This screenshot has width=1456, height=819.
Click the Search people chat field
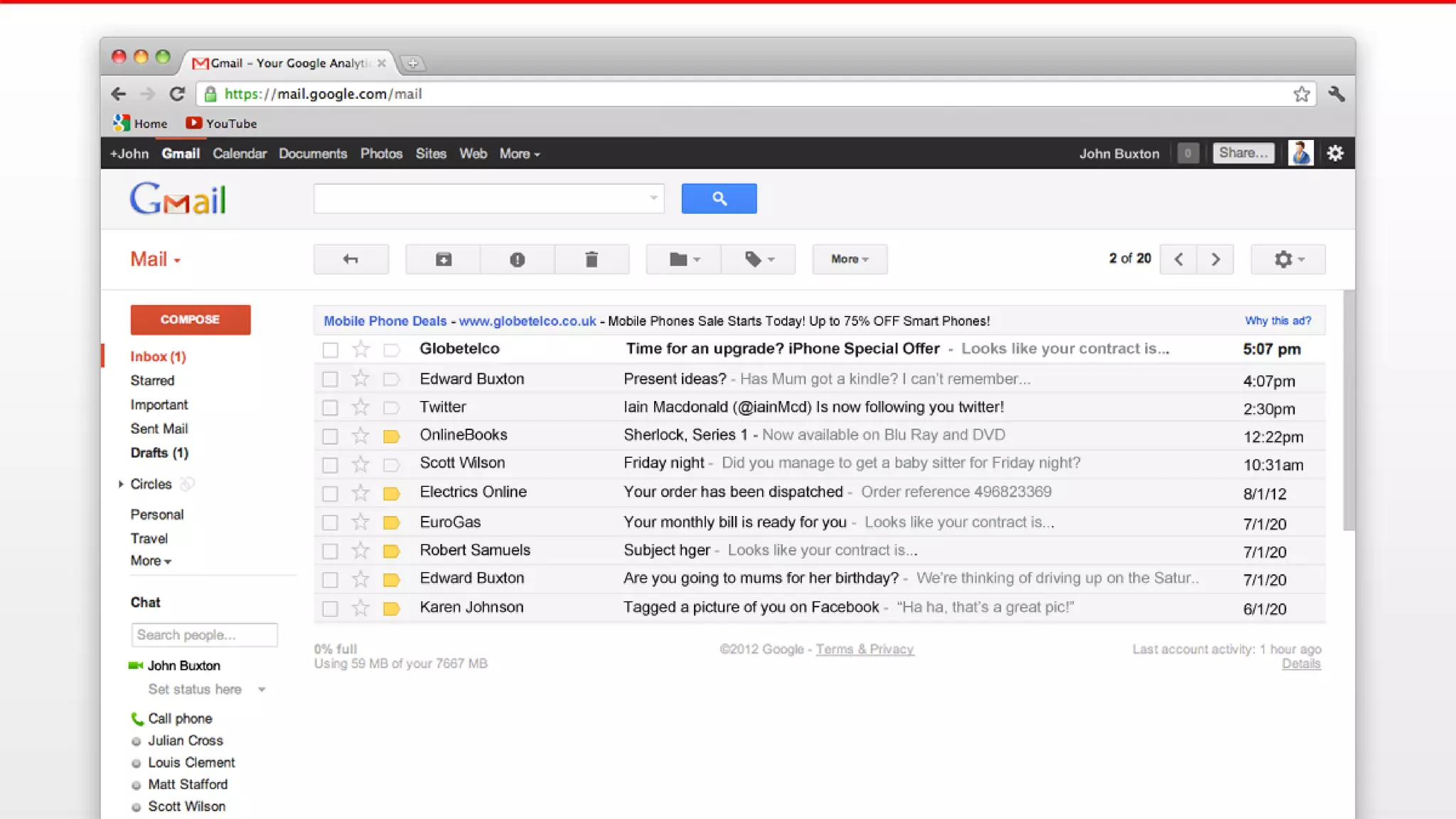point(204,635)
